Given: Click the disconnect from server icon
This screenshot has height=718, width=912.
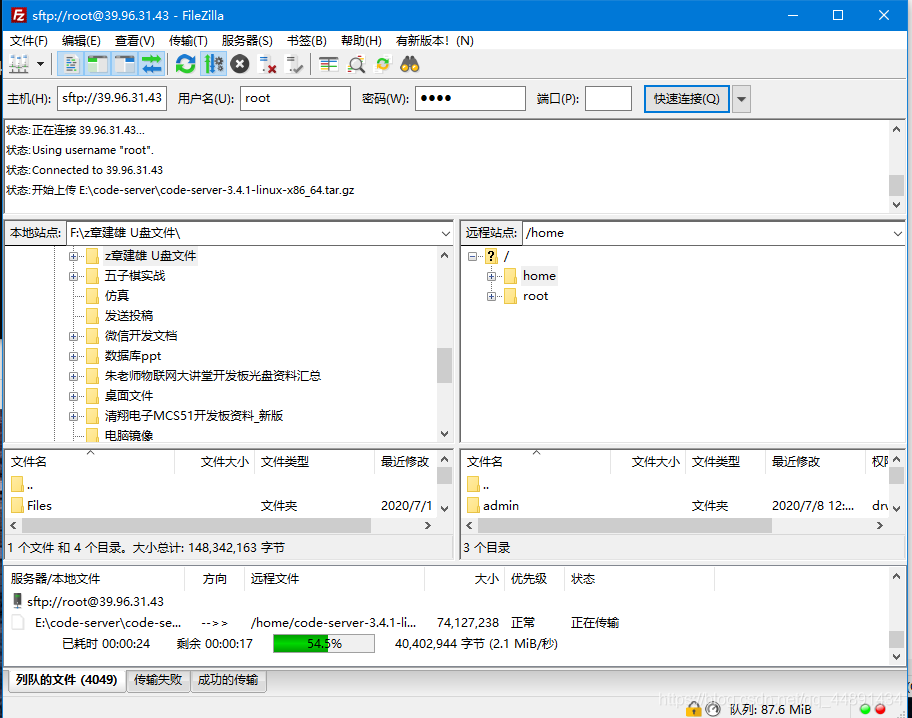Looking at the screenshot, I should coord(267,64).
